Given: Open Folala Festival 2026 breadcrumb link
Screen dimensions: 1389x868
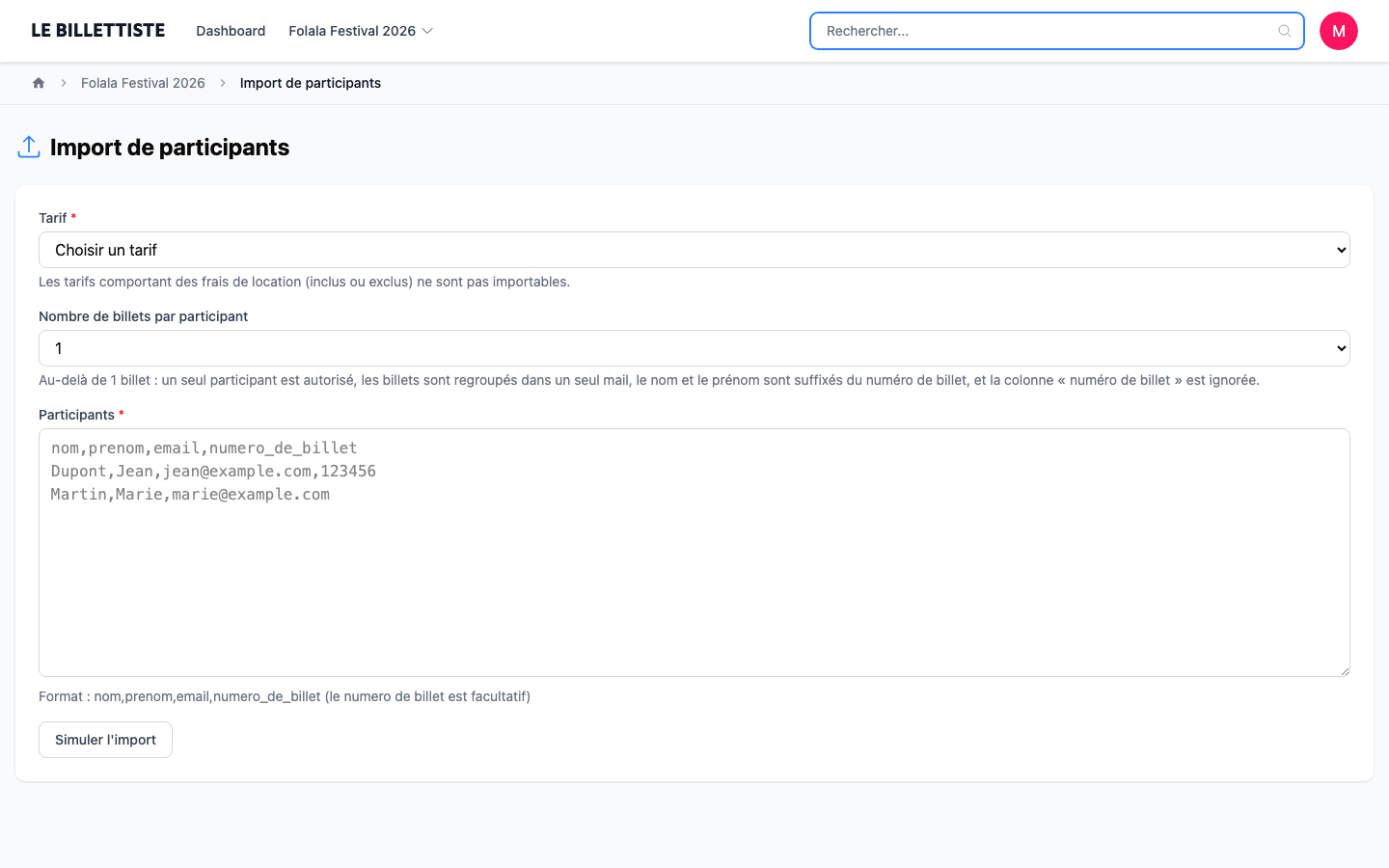Looking at the screenshot, I should pyautogui.click(x=143, y=83).
